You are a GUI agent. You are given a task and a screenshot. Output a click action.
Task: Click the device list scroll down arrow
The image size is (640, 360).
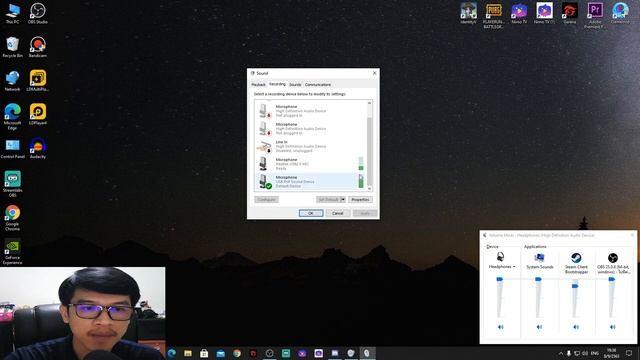[x=369, y=188]
